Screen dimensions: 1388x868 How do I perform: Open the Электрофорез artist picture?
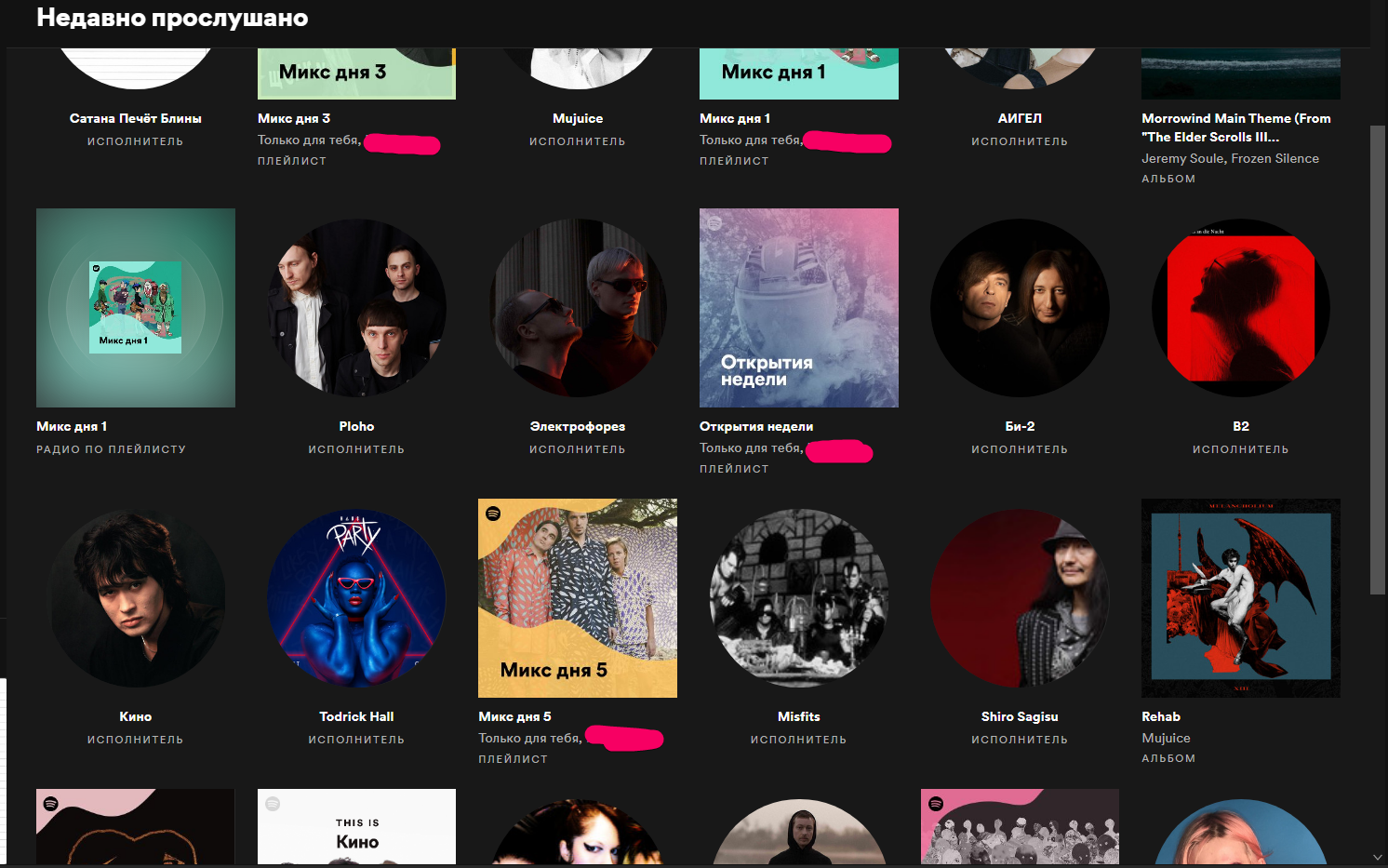click(x=578, y=308)
